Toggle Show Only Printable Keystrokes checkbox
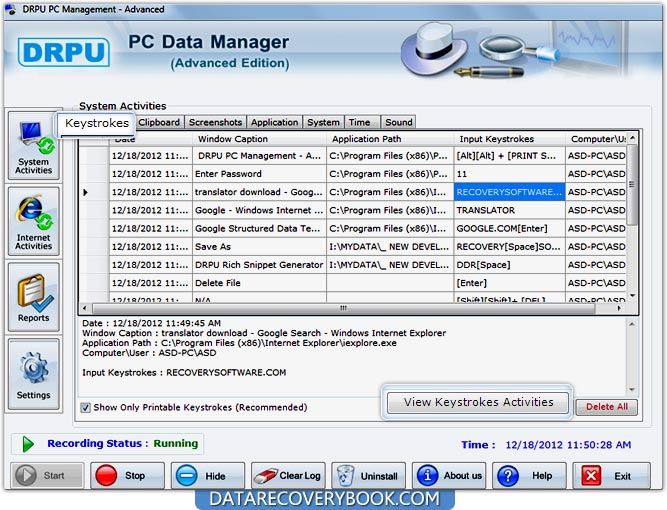The image size is (667, 510). click(86, 407)
